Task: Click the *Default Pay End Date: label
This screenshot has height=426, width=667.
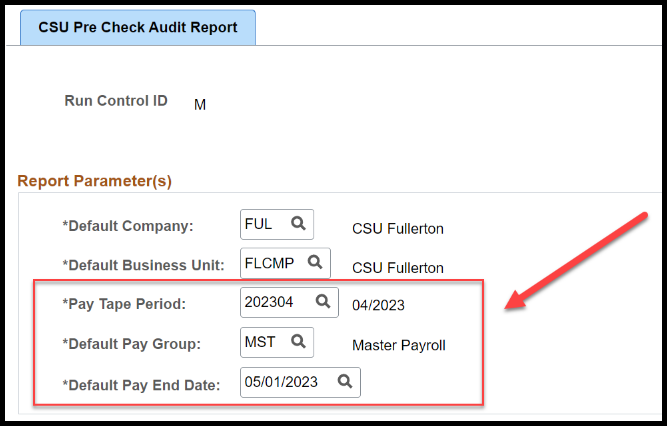Action: point(141,385)
